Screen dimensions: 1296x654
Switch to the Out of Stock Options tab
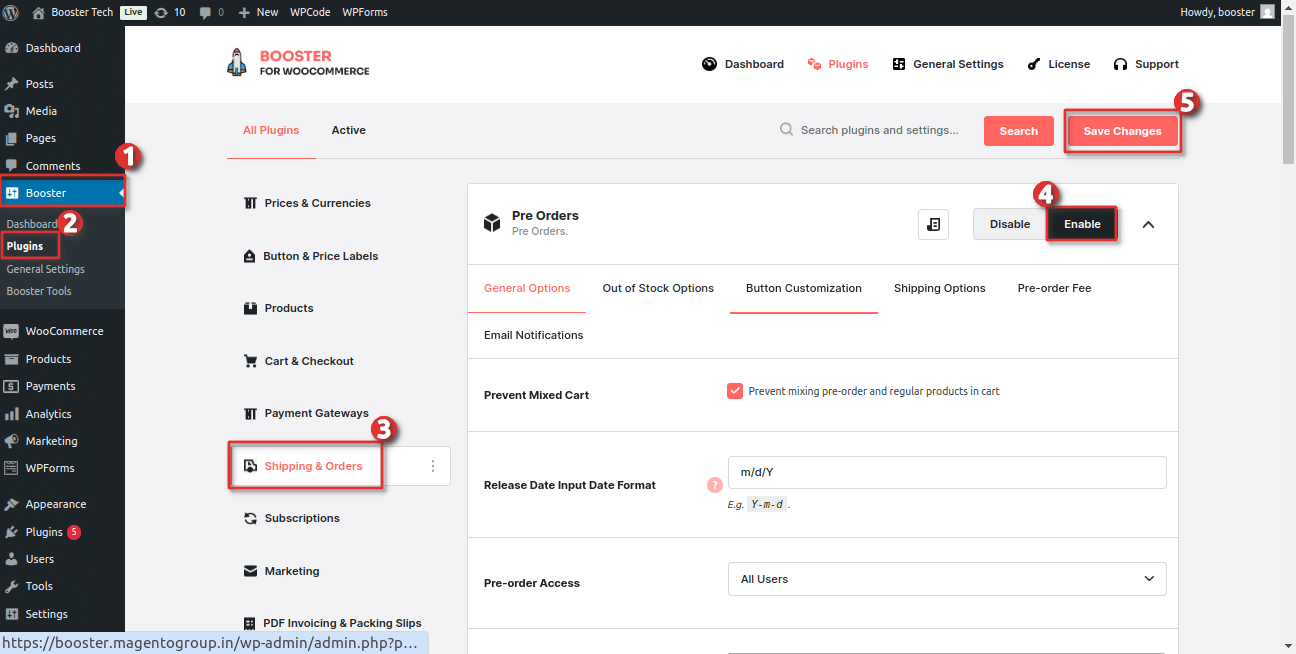click(658, 288)
